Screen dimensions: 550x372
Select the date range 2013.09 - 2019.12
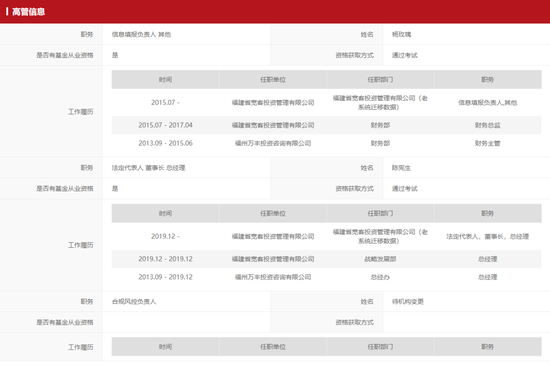(165, 277)
